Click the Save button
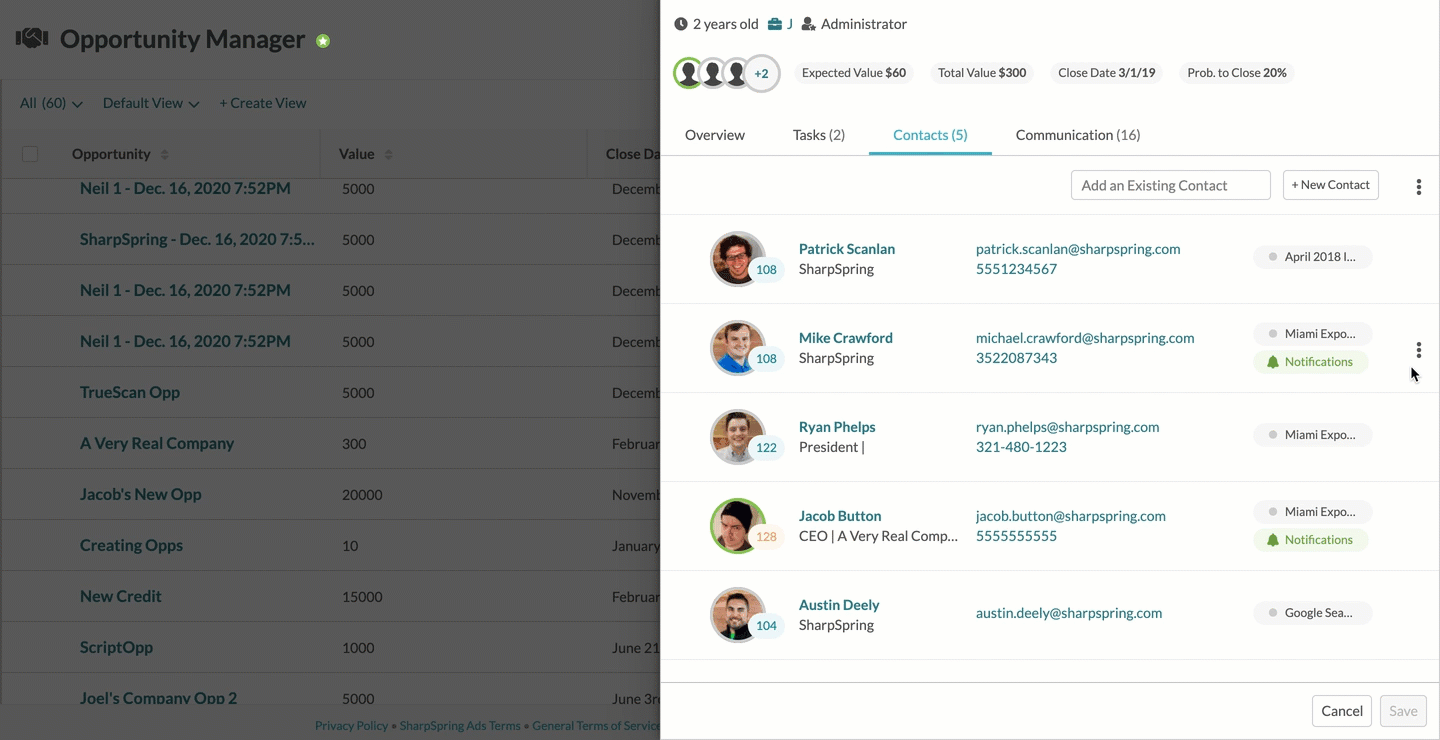The image size is (1440, 740). point(1403,711)
